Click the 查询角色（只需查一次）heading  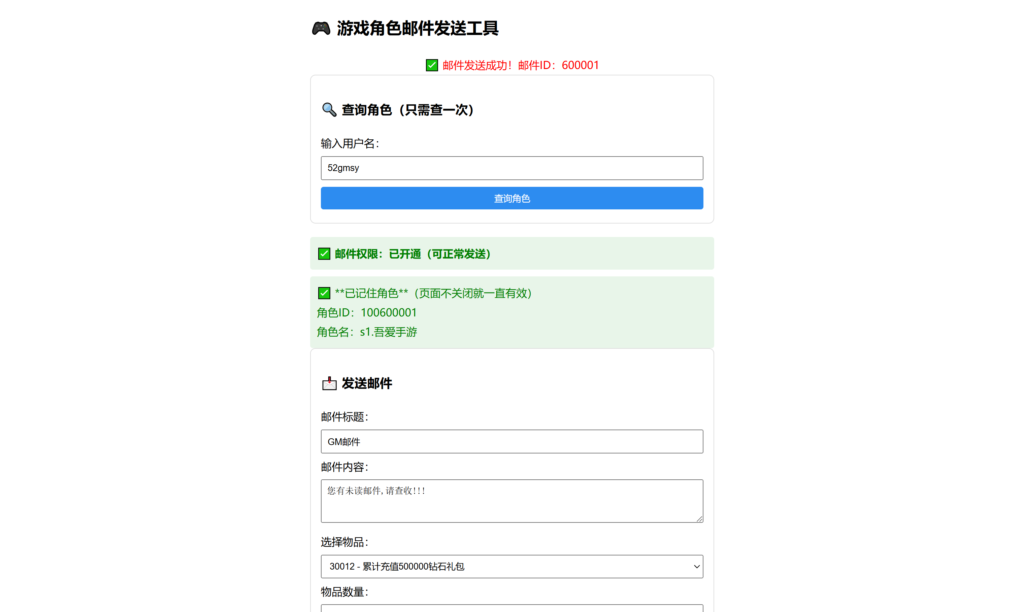(407, 110)
